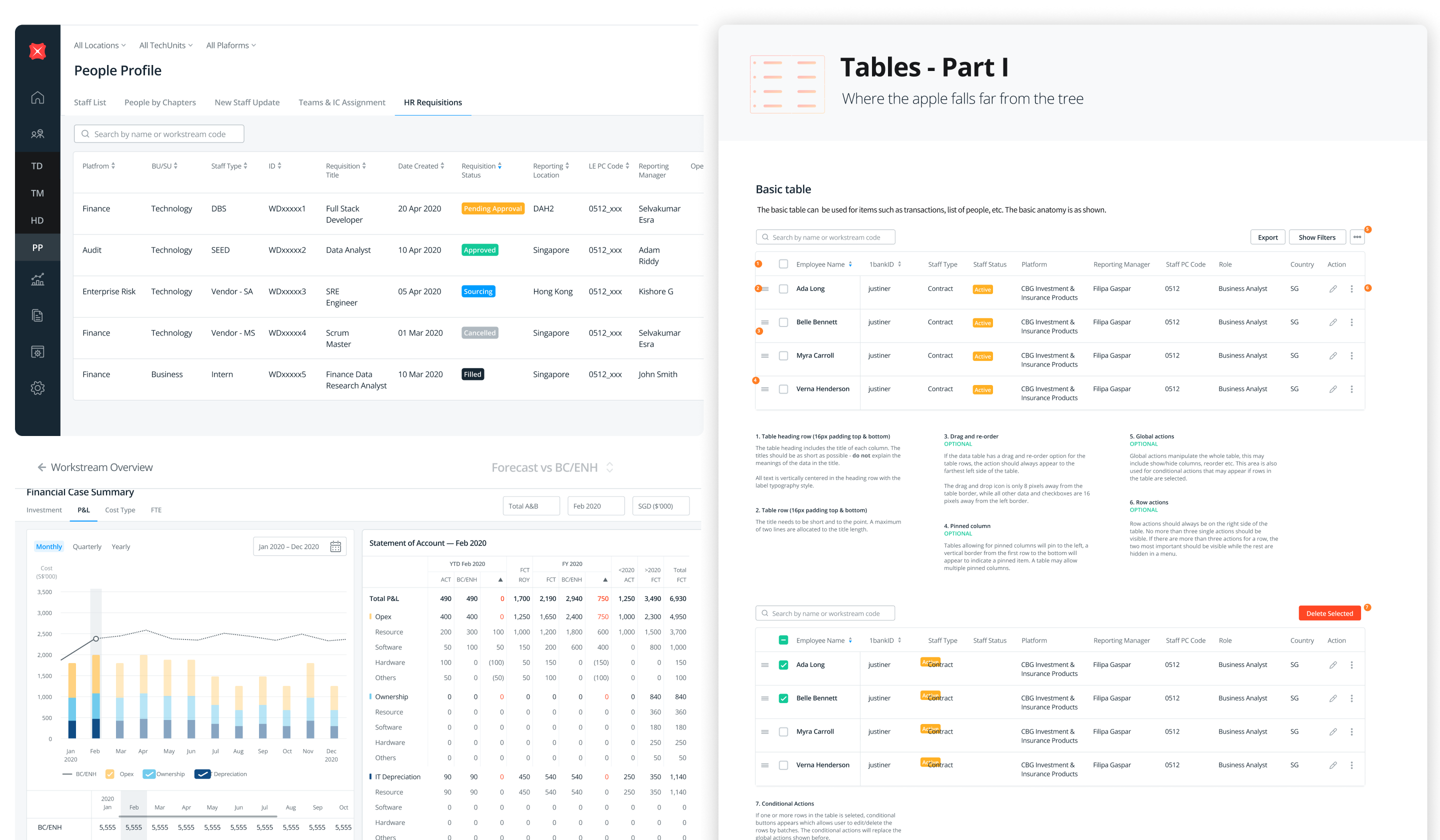Open the All TechUnits filter dropdown
Screen dimensions: 1440x840
pos(165,45)
